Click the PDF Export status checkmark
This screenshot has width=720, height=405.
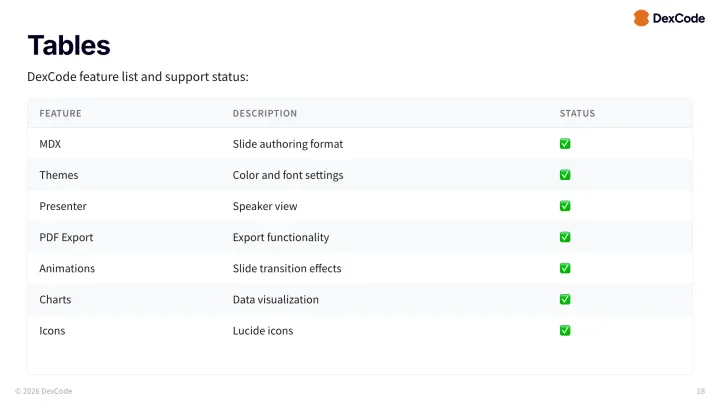[x=565, y=237]
